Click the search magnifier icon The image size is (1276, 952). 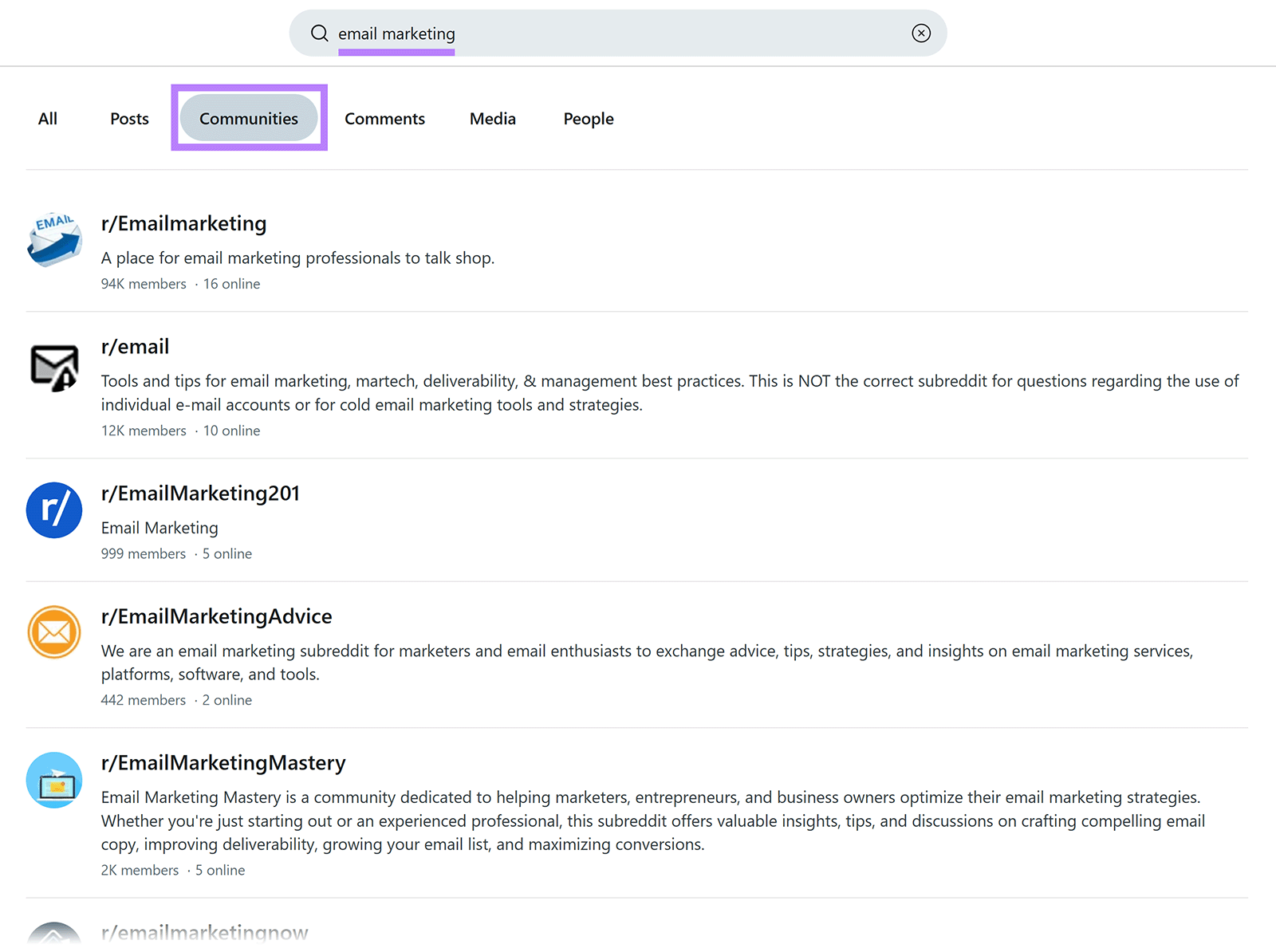click(319, 33)
